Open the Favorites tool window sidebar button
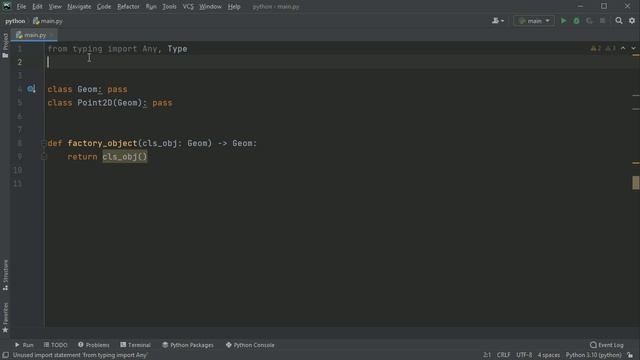 click(x=5, y=318)
